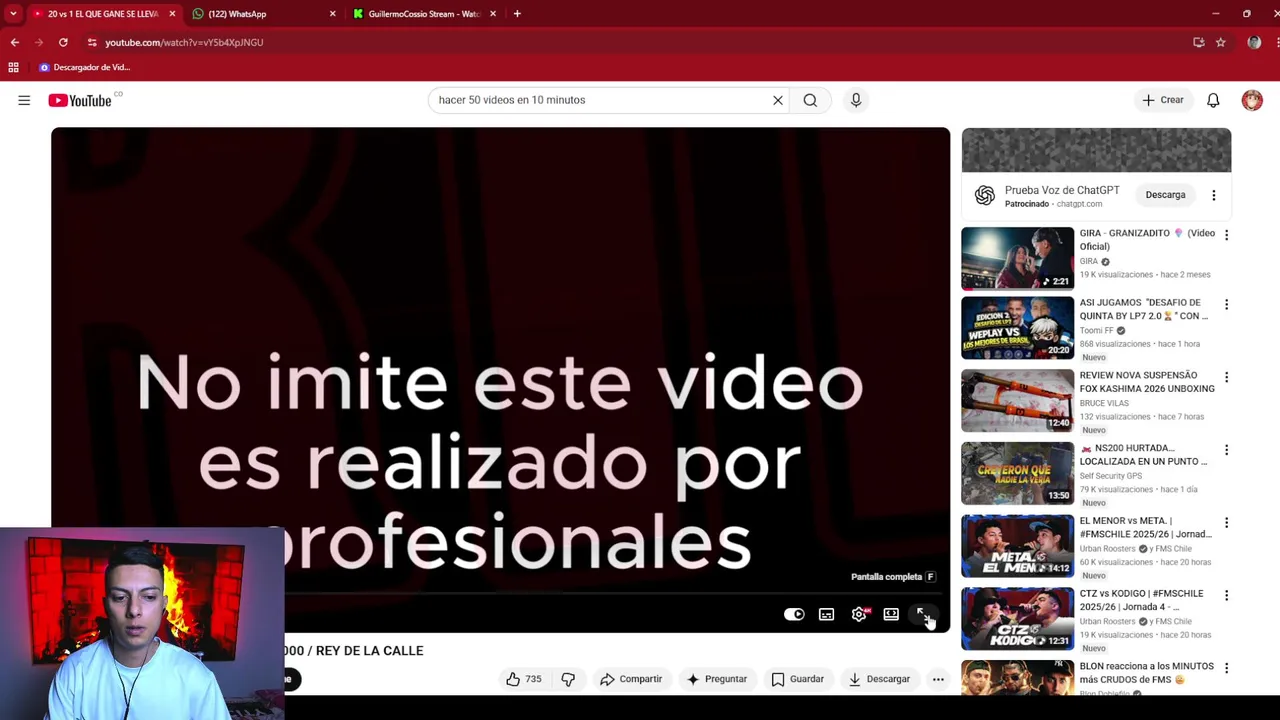Switch the player to theater mode
This screenshot has height=720, width=1280.
click(891, 614)
